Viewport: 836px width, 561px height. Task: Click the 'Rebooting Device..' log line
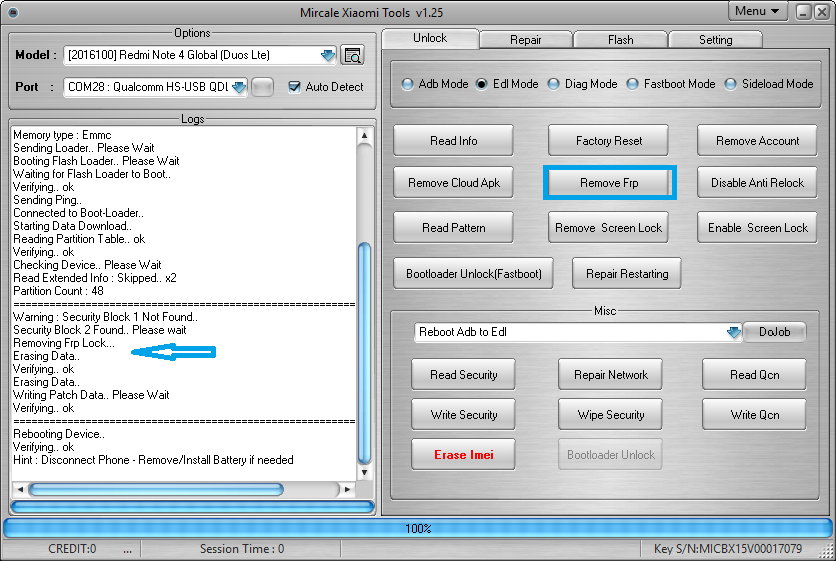point(59,434)
